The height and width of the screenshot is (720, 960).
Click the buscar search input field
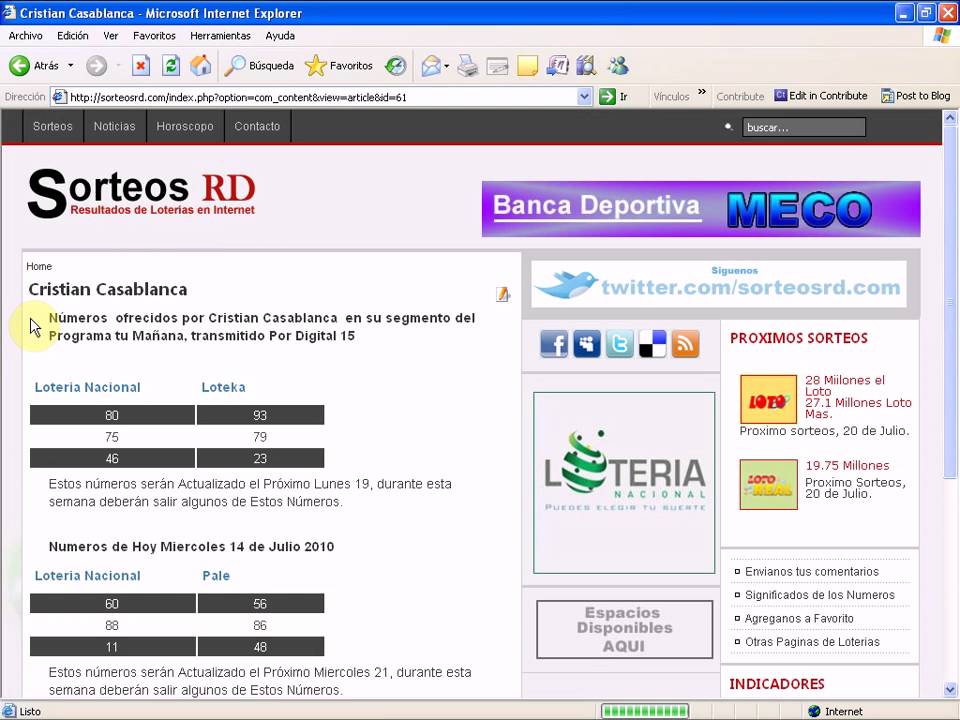point(804,127)
